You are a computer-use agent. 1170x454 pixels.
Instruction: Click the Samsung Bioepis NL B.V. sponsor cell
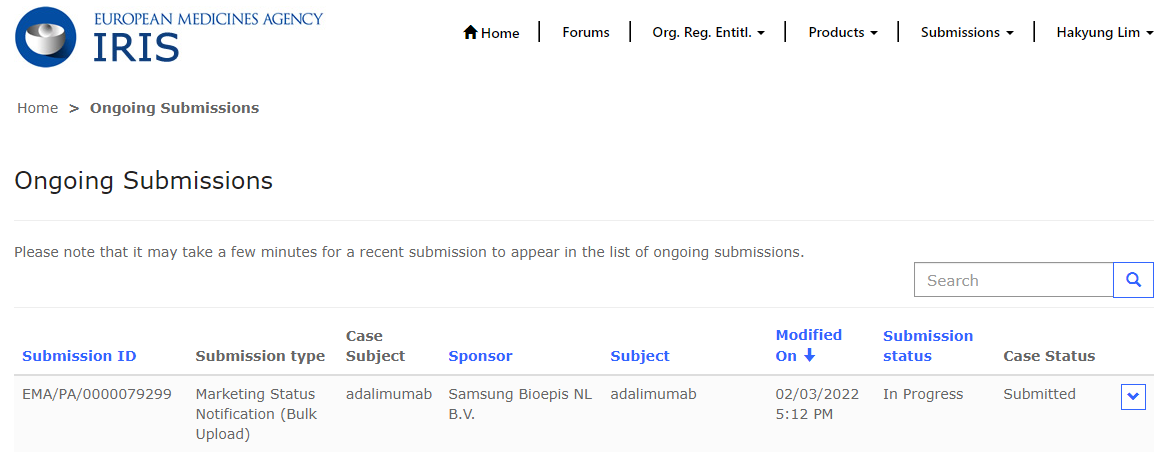519,404
